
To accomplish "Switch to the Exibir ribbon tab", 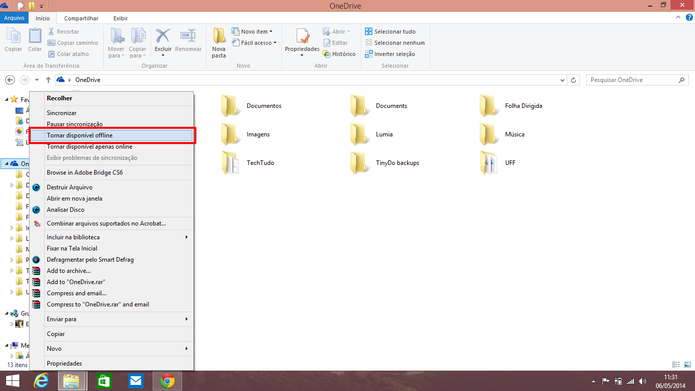I will pyautogui.click(x=120, y=18).
